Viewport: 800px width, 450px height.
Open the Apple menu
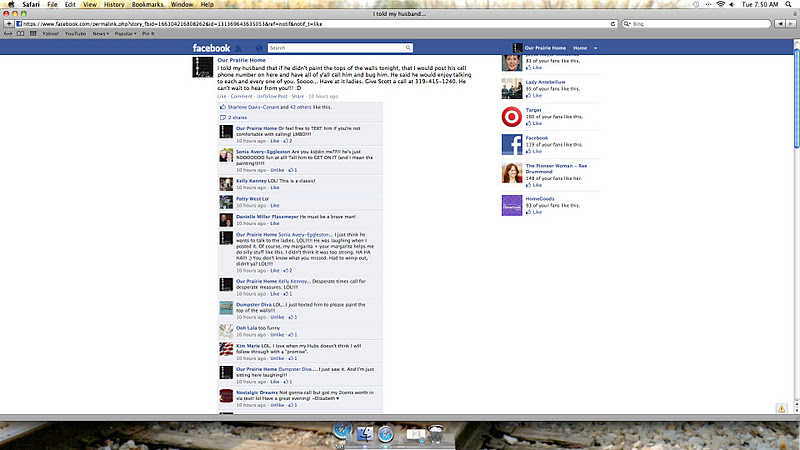(11, 4)
